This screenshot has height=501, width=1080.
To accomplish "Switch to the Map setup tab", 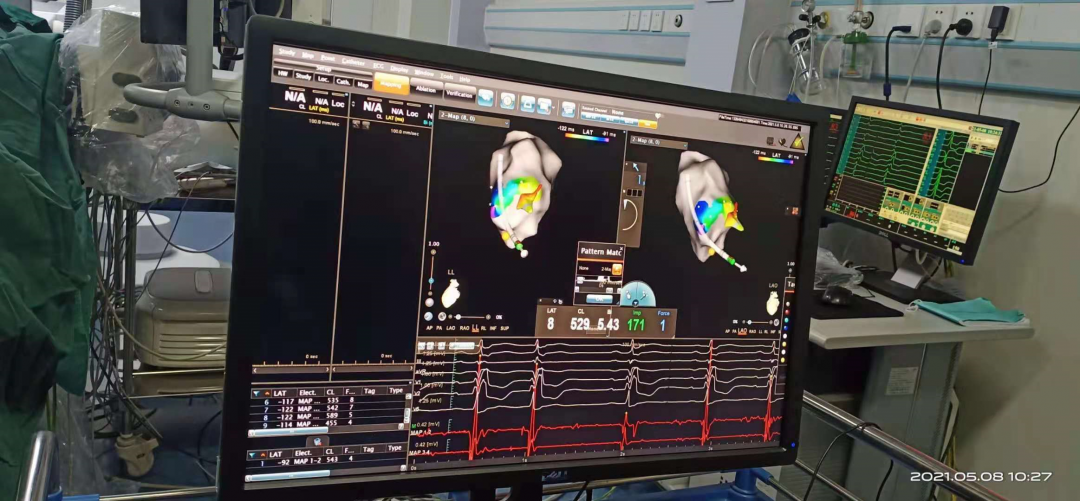I will [x=363, y=85].
